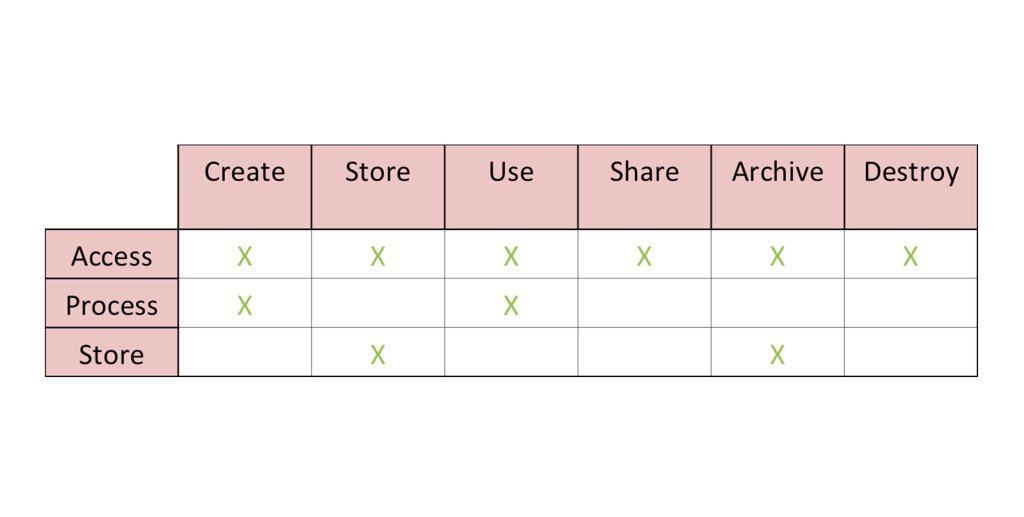Click the Archive column header
This screenshot has width=1024, height=517.
tap(778, 187)
